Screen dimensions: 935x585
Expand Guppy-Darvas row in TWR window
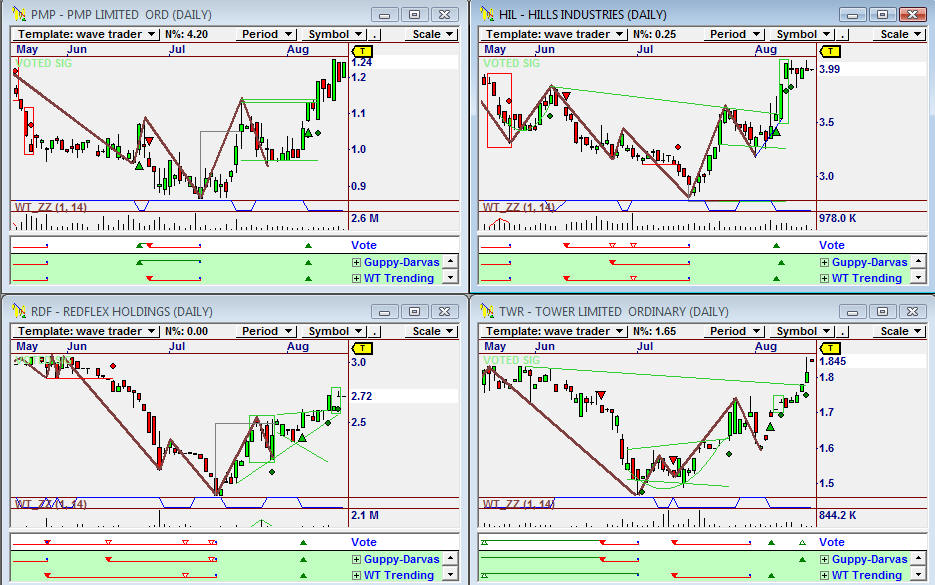(x=824, y=559)
